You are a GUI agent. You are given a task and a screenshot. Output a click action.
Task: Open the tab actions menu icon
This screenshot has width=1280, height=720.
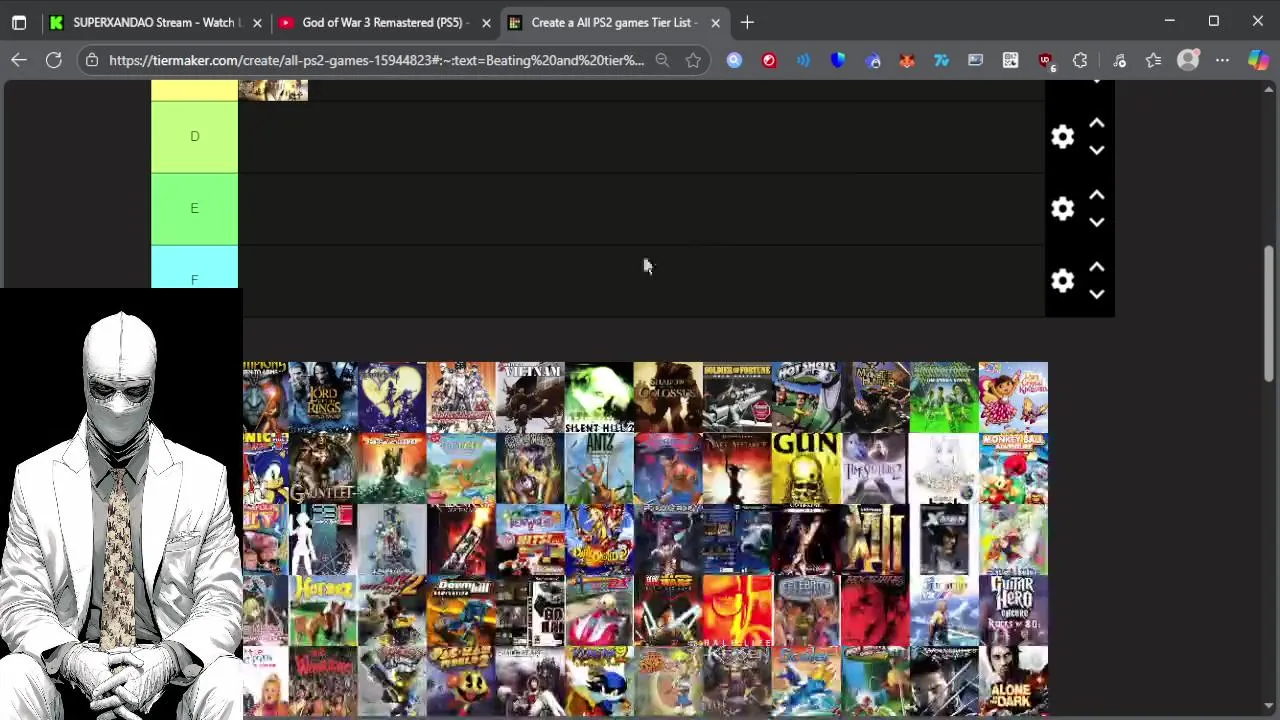click(x=19, y=22)
